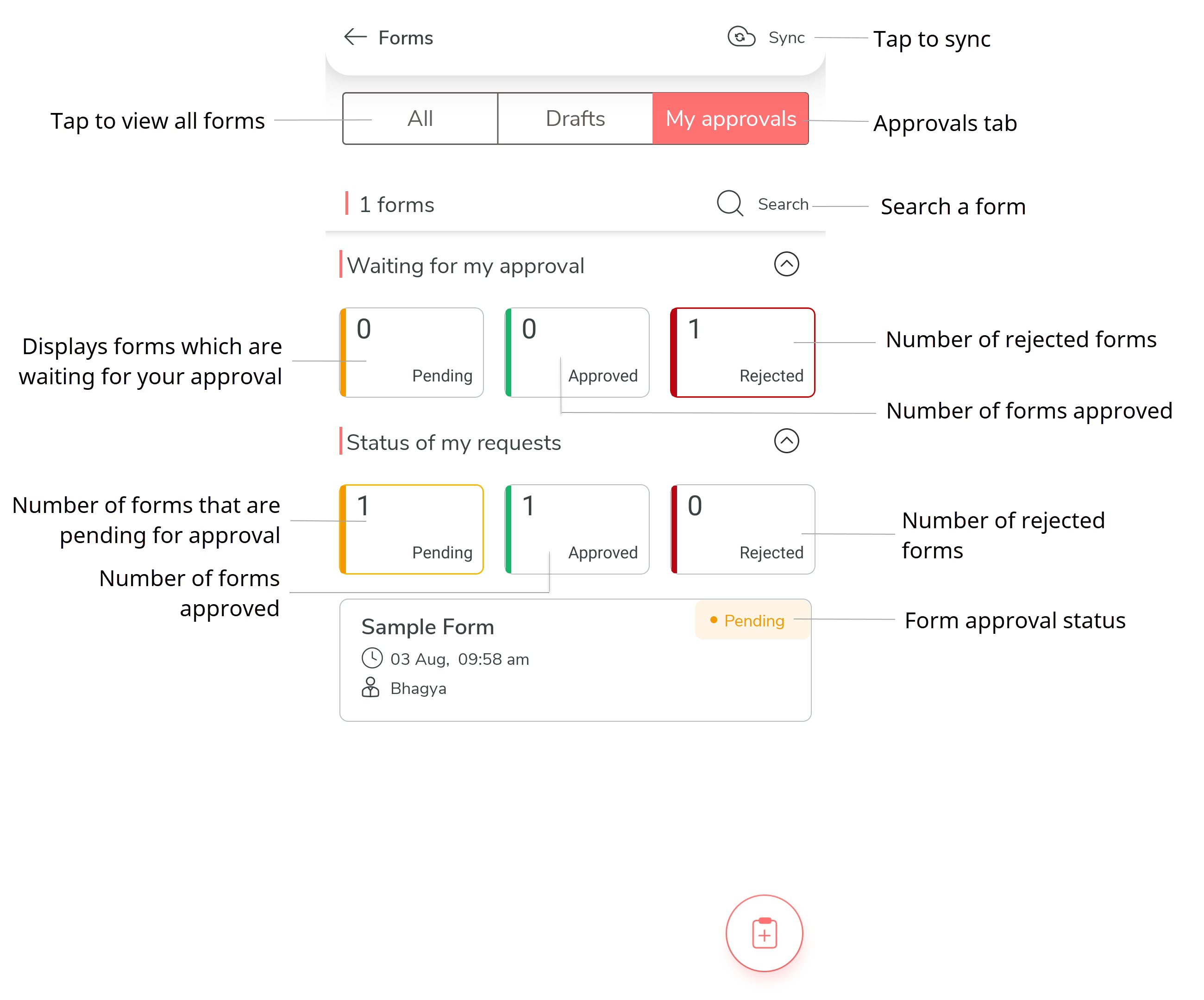Filter waiting approvals by Pending card
The width and height of the screenshot is (1204, 1000).
412,352
